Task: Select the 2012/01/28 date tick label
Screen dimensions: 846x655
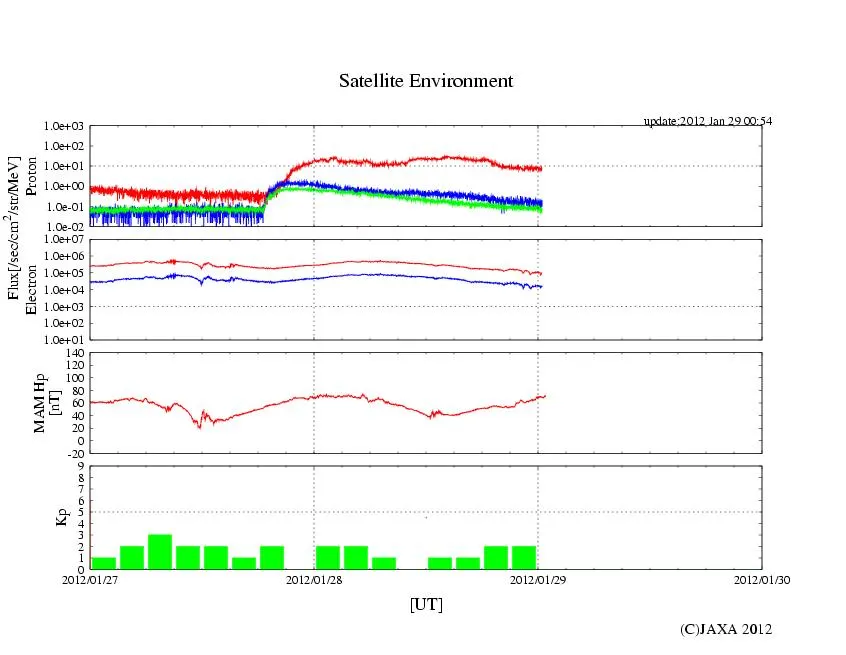Action: click(x=314, y=578)
